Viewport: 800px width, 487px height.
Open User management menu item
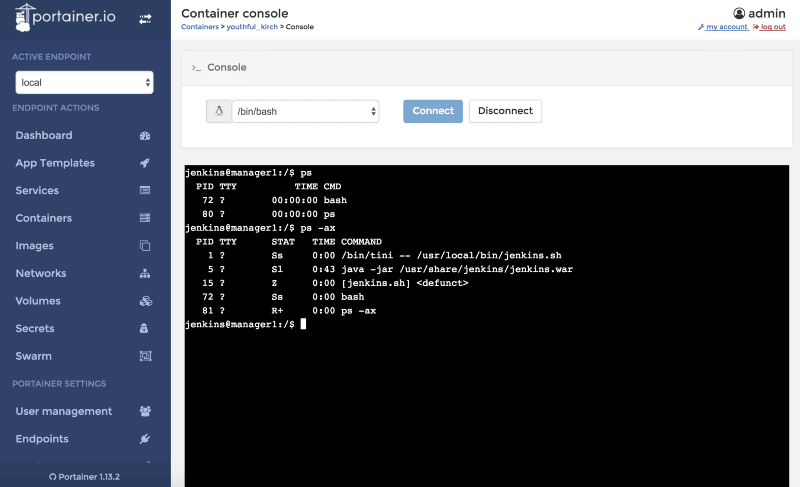pyautogui.click(x=64, y=411)
